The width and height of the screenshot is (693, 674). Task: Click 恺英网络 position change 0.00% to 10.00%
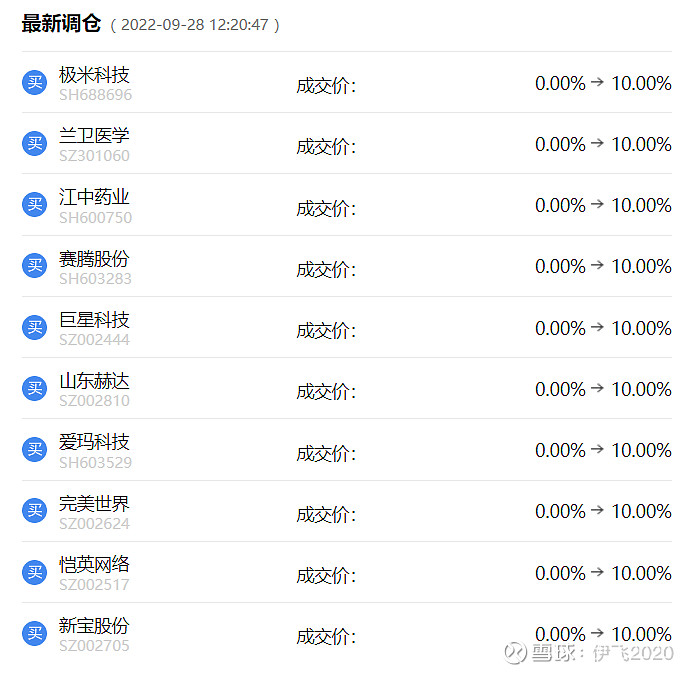[x=603, y=573]
